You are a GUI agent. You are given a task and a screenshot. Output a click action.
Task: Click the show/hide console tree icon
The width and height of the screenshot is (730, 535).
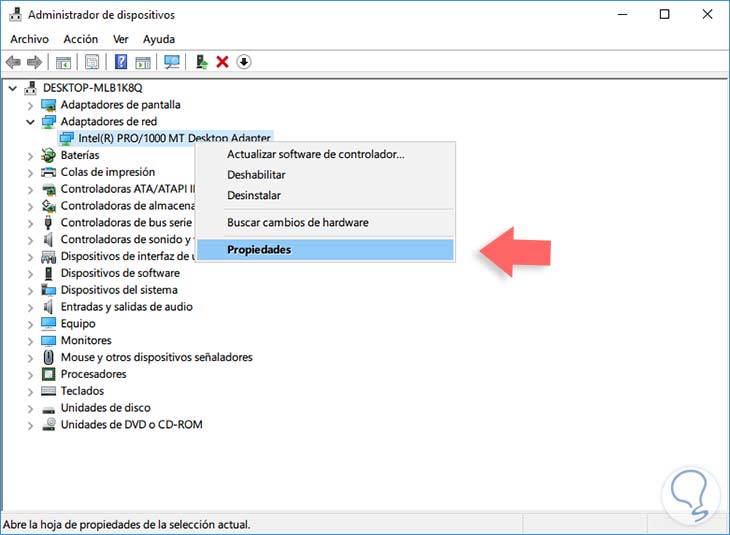[x=63, y=62]
